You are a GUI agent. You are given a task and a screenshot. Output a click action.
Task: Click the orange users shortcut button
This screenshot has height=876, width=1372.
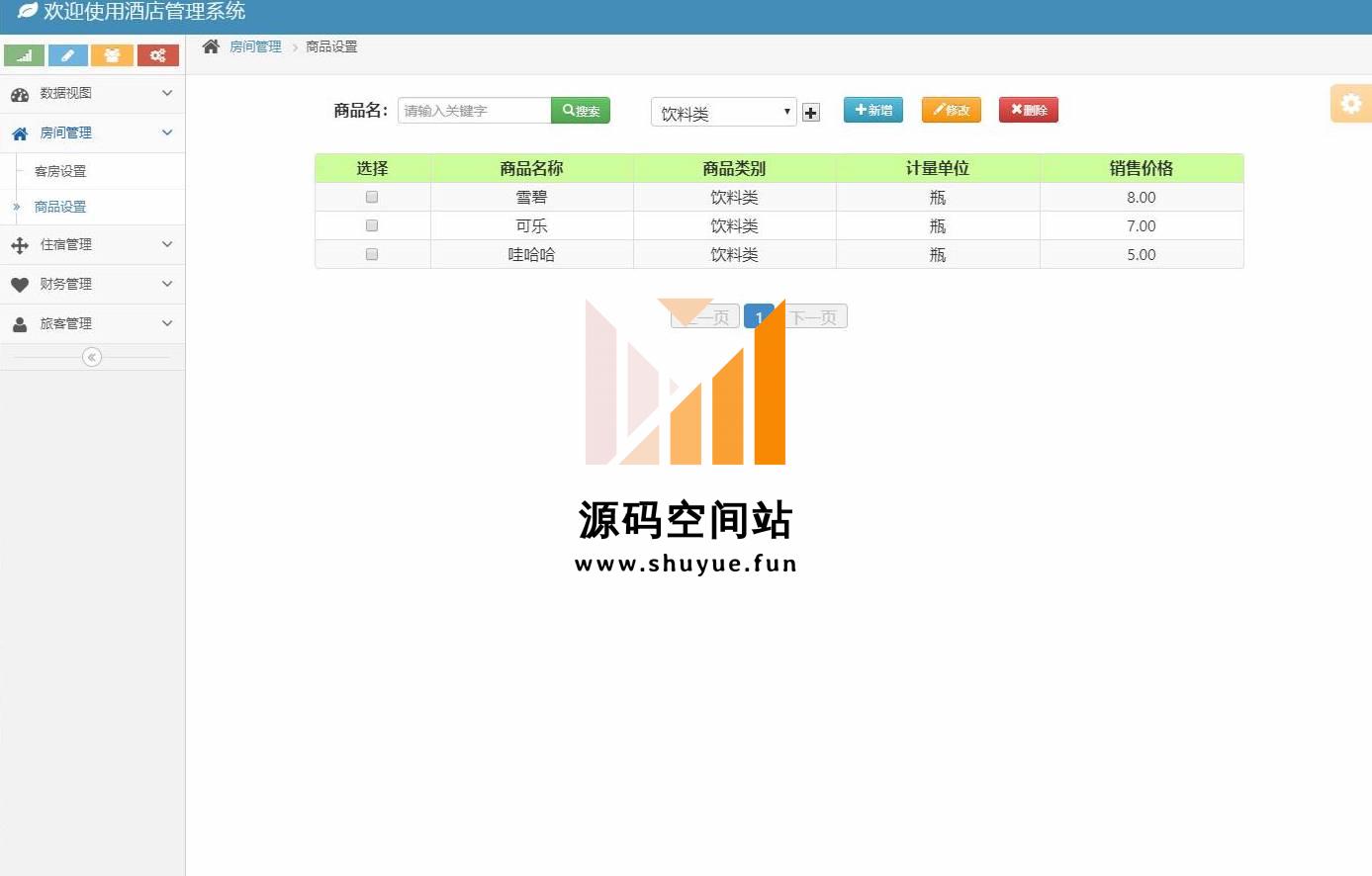[113, 55]
